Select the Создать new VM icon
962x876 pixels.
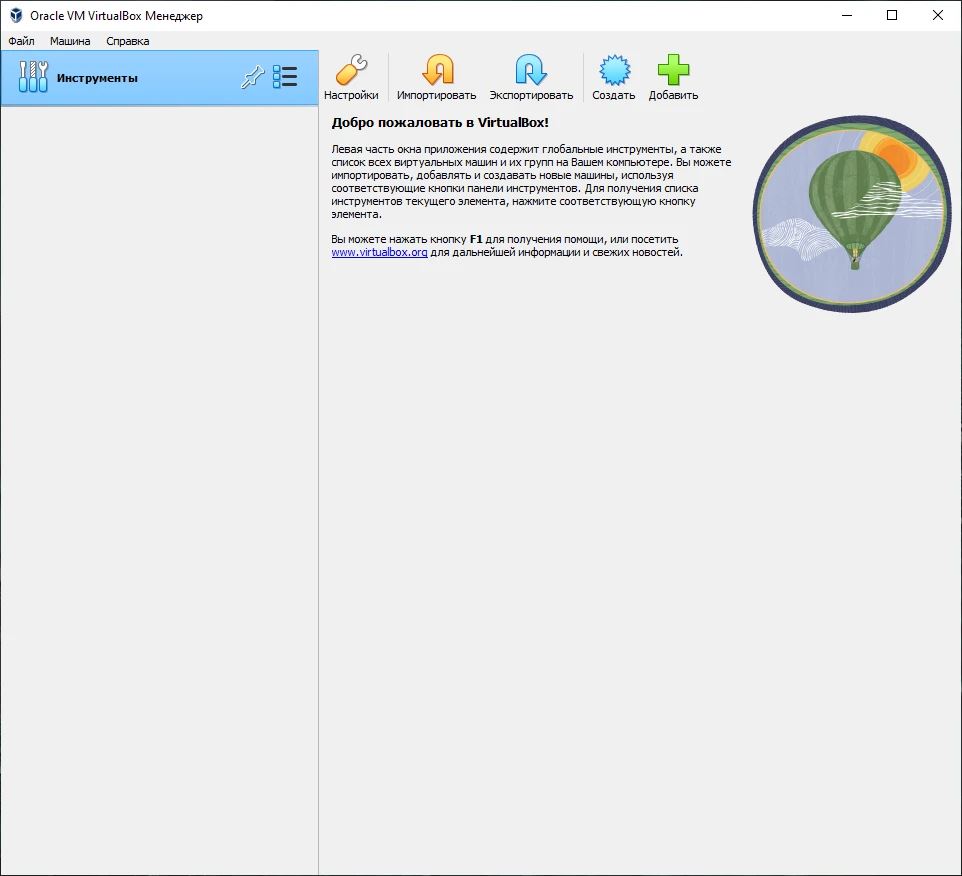click(613, 70)
